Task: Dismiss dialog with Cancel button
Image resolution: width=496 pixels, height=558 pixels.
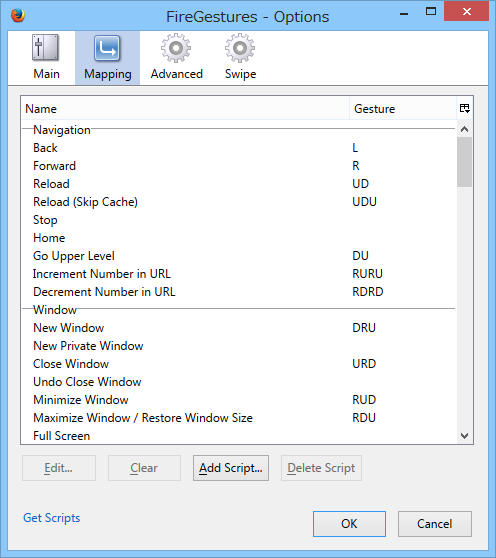Action: click(x=435, y=524)
